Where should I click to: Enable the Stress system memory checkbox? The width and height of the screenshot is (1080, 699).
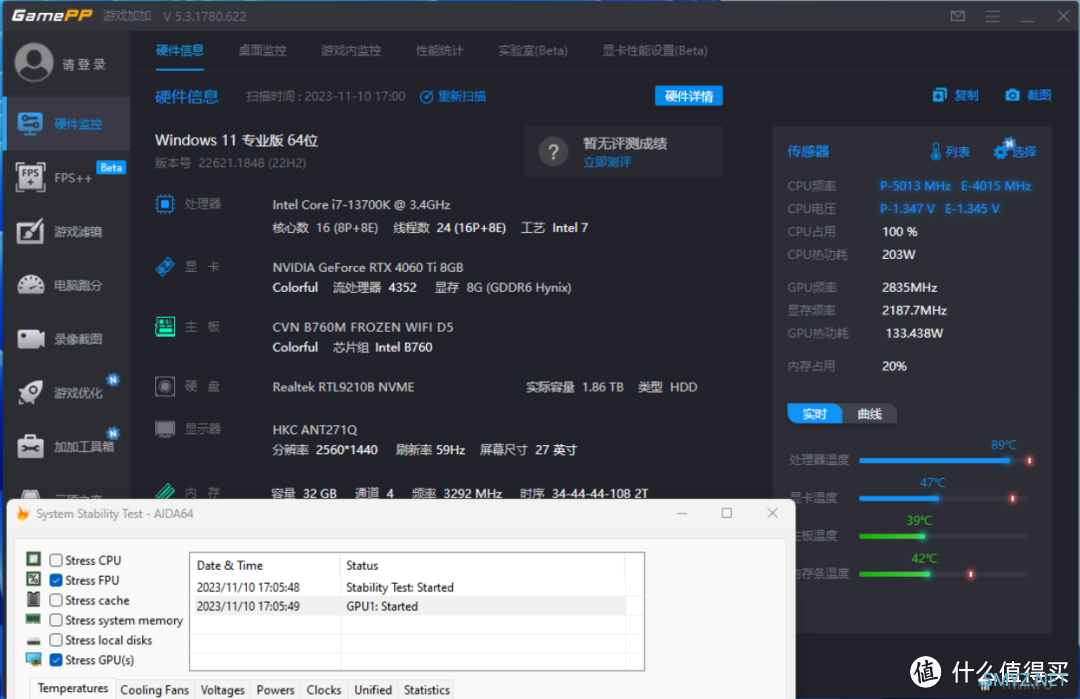[x=56, y=620]
